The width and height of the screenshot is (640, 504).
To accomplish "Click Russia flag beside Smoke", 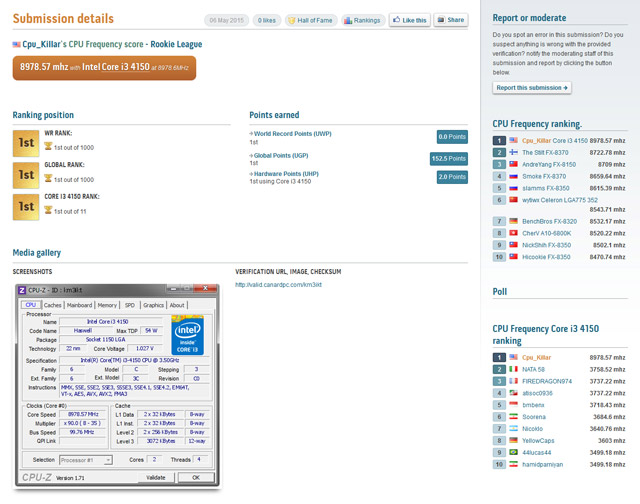I will pyautogui.click(x=513, y=176).
